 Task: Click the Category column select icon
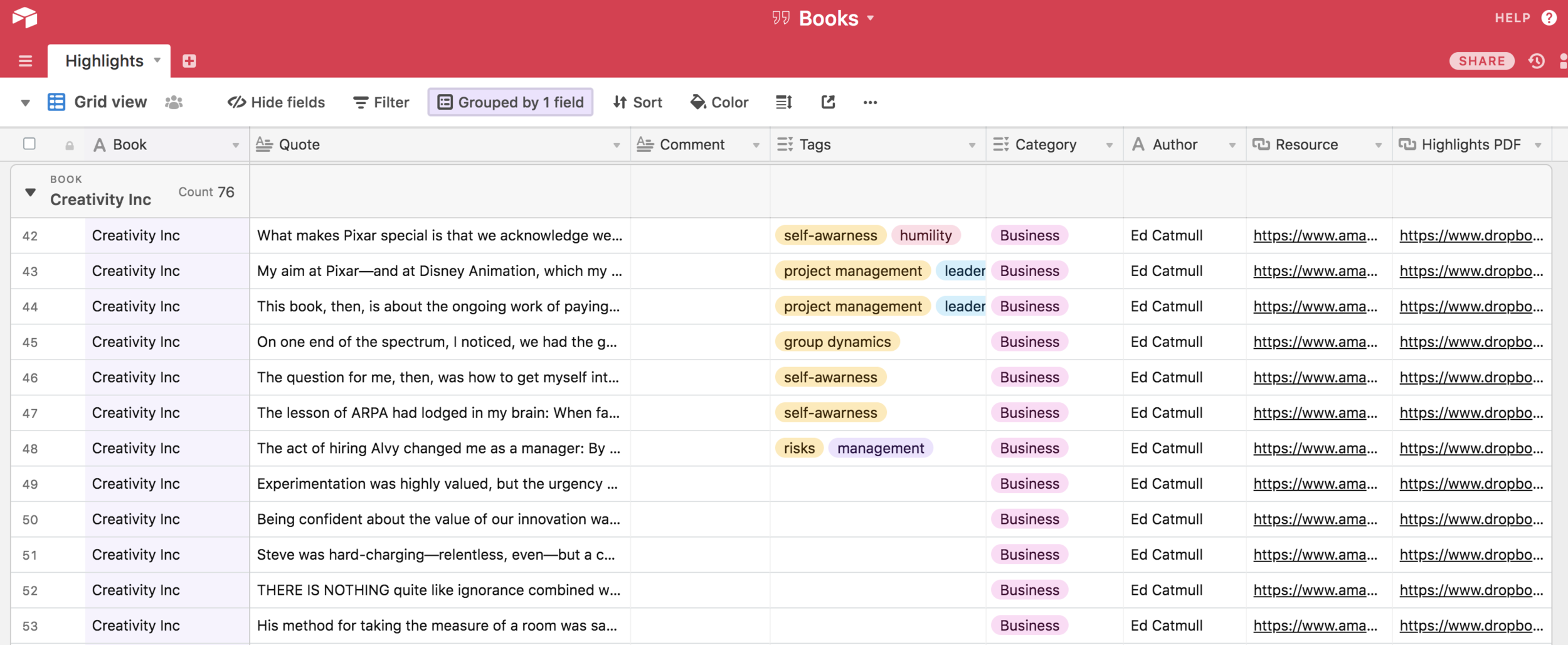(x=1001, y=144)
